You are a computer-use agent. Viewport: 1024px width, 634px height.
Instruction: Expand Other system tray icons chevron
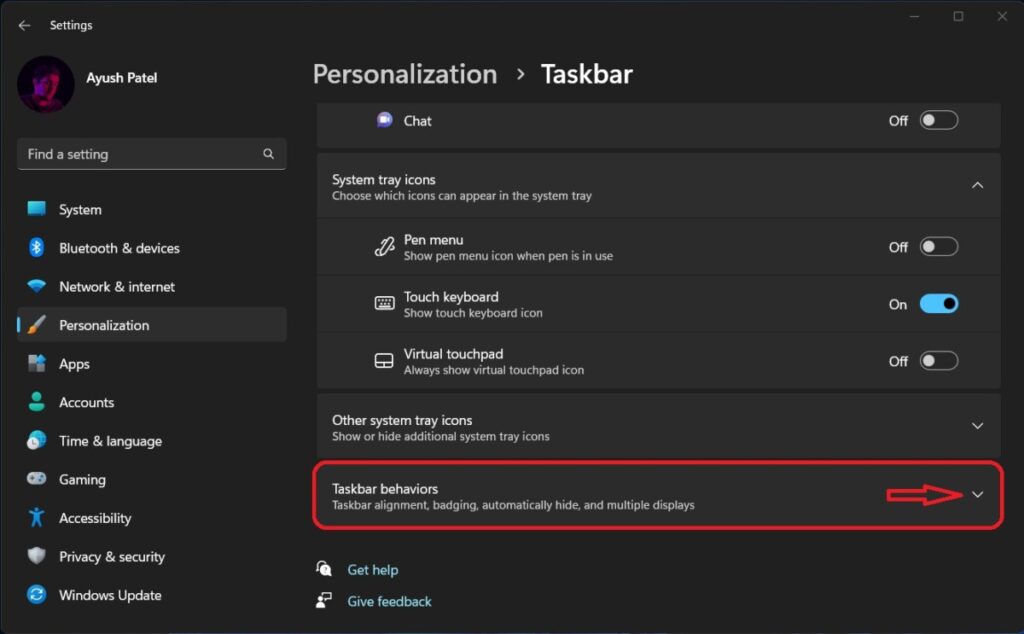point(977,426)
